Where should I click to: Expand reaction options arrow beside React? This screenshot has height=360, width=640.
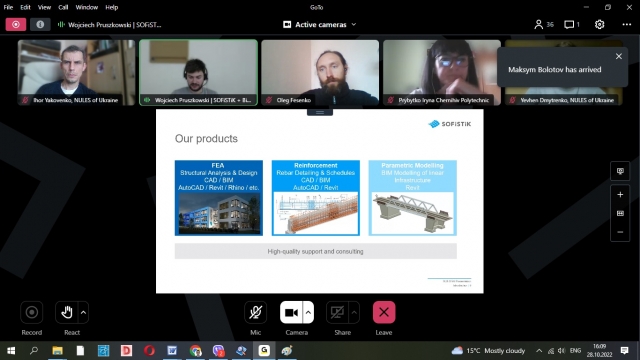[x=83, y=313]
